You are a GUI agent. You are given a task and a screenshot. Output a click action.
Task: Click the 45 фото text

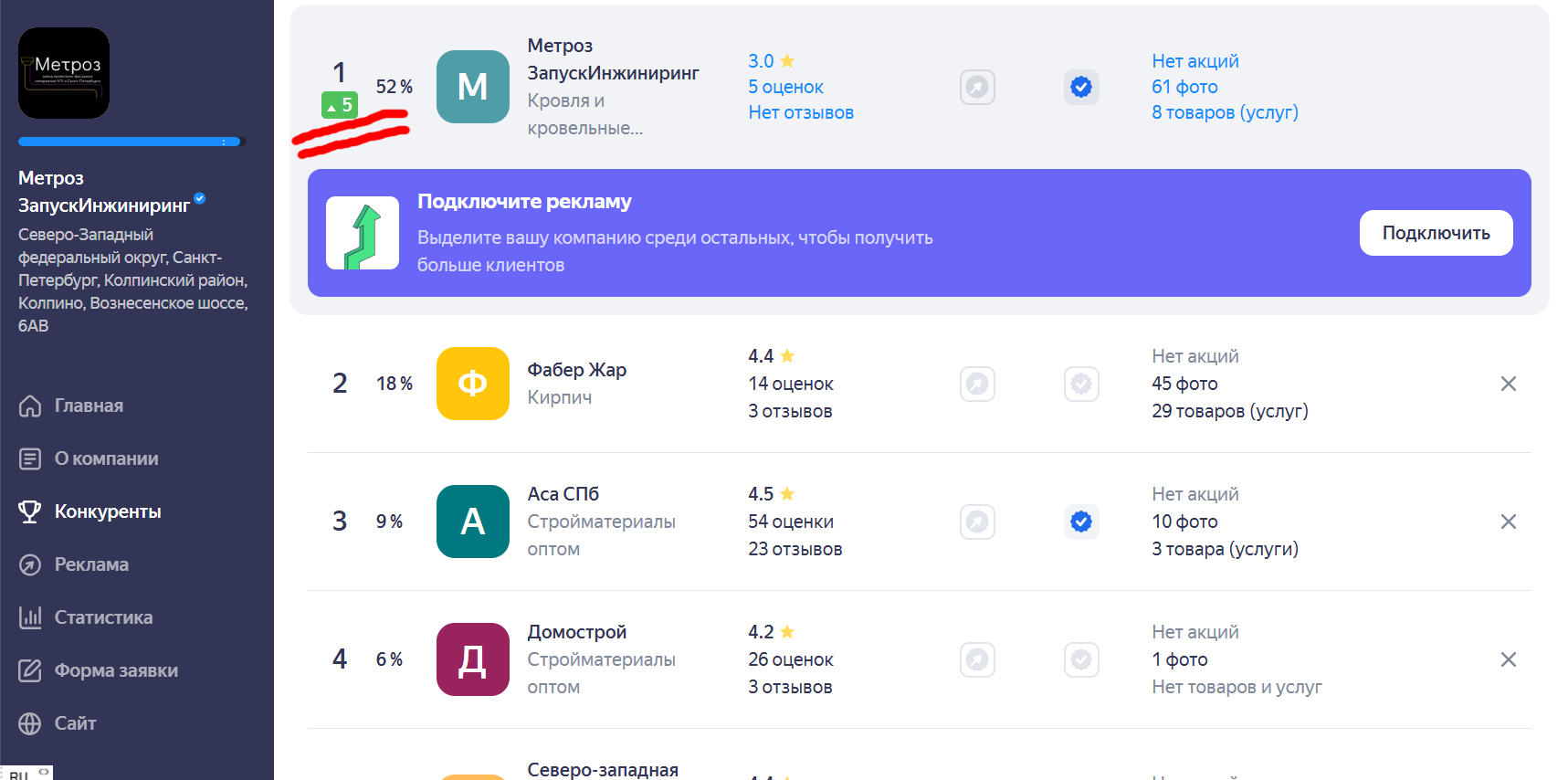(x=1184, y=384)
